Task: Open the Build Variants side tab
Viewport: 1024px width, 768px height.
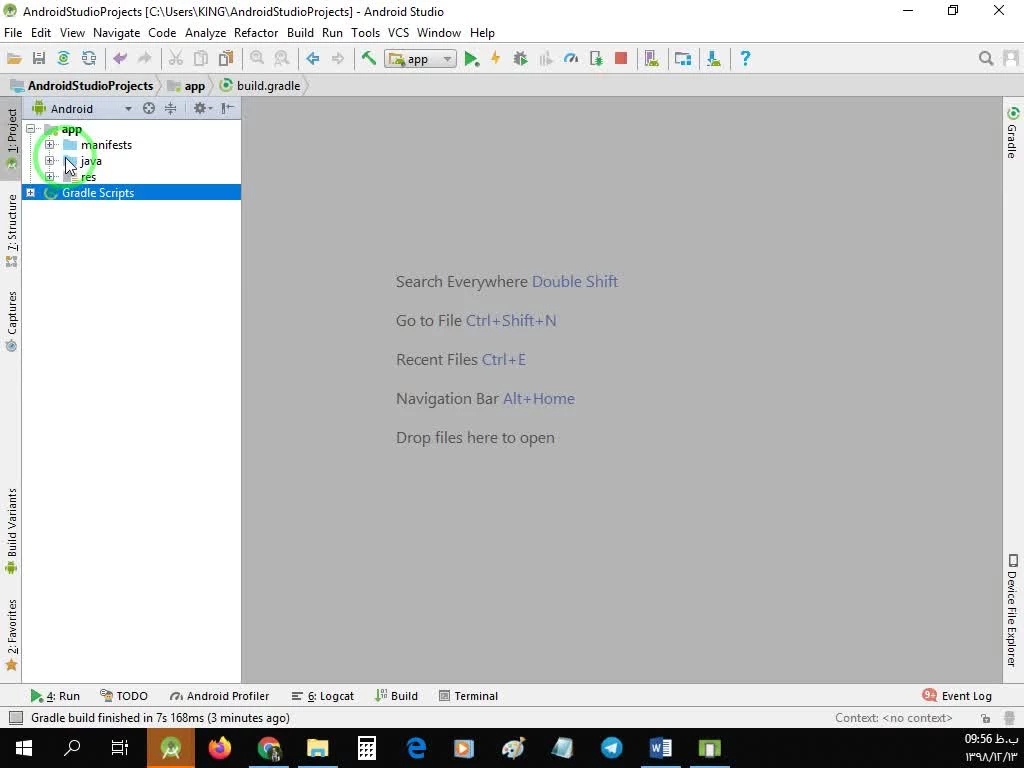Action: 12,531
